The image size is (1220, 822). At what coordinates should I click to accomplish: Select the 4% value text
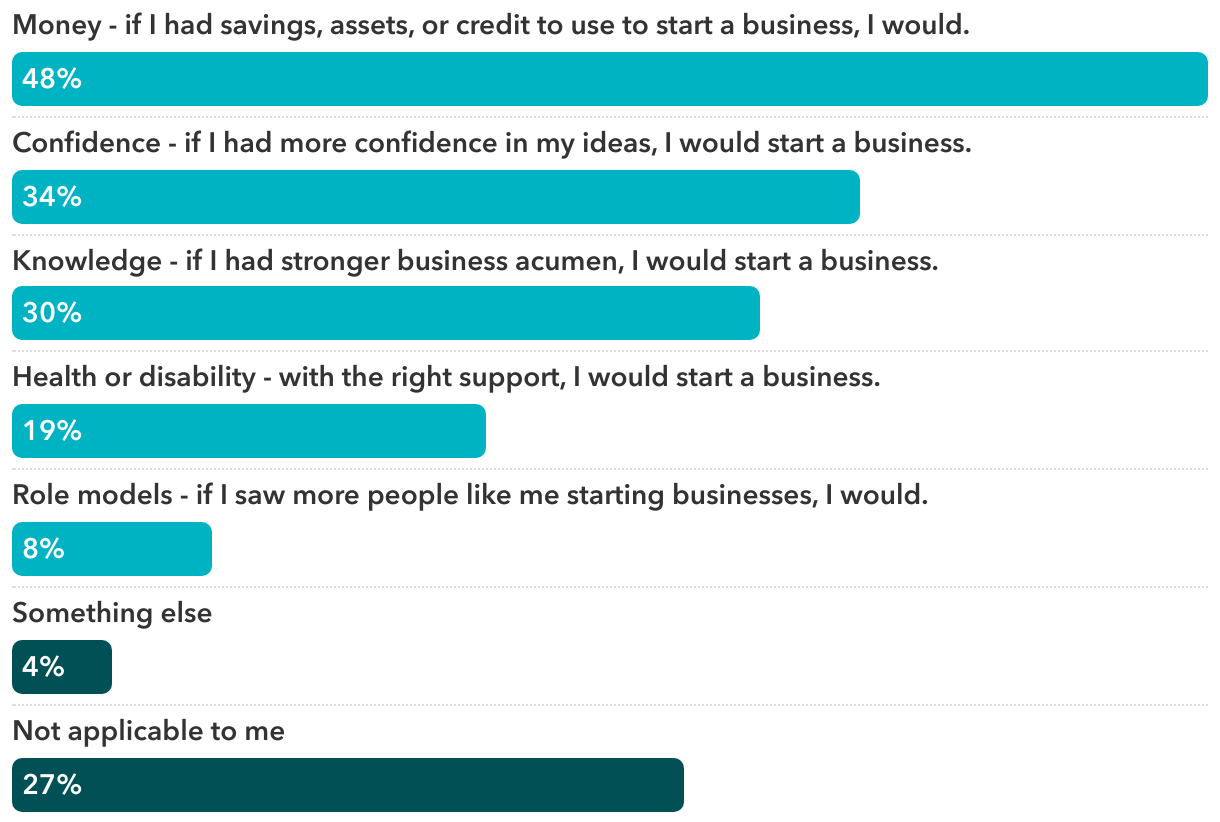43,667
